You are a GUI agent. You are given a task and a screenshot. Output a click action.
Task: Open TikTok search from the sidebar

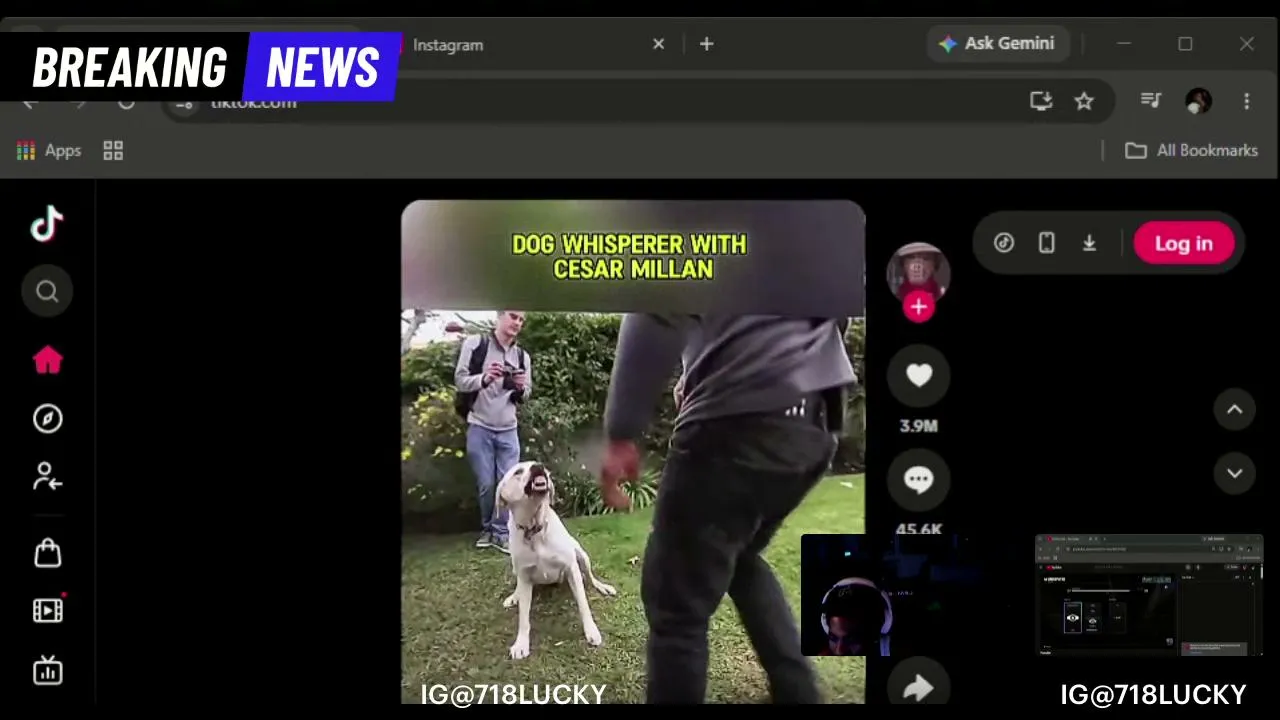pos(47,291)
